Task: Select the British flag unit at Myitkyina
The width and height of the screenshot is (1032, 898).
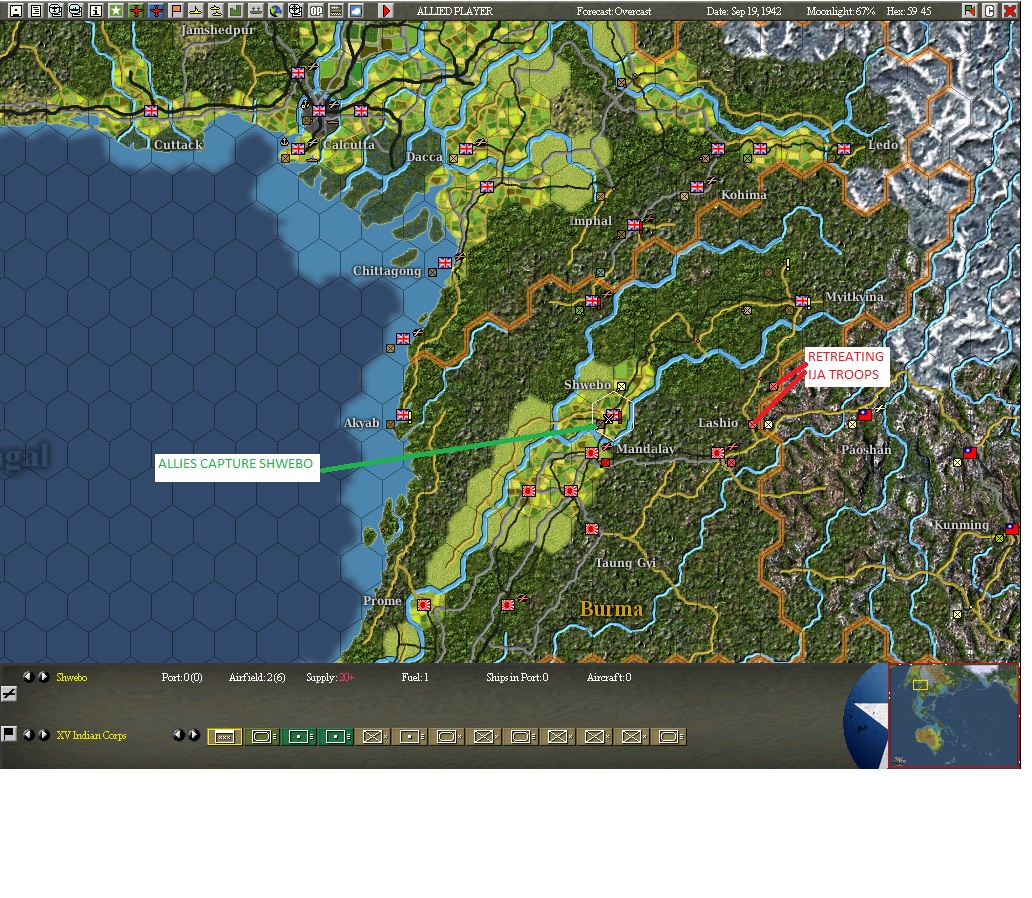Action: click(802, 301)
